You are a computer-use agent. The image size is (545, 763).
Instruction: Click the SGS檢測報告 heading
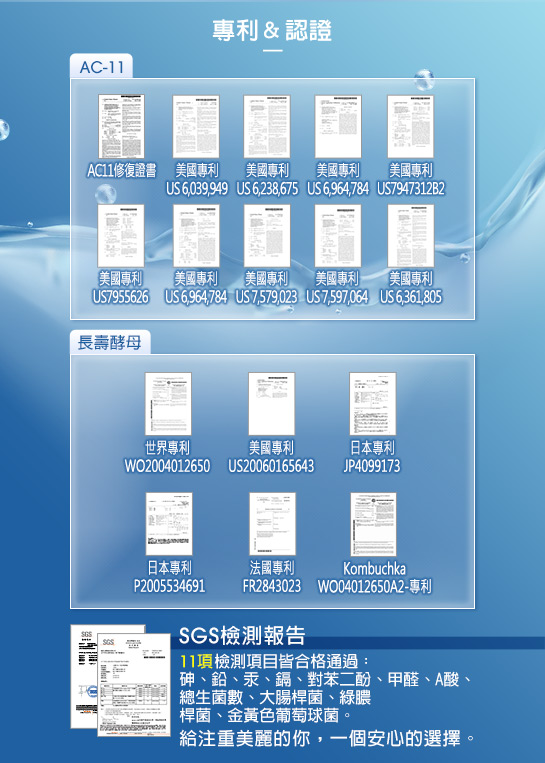(242, 635)
